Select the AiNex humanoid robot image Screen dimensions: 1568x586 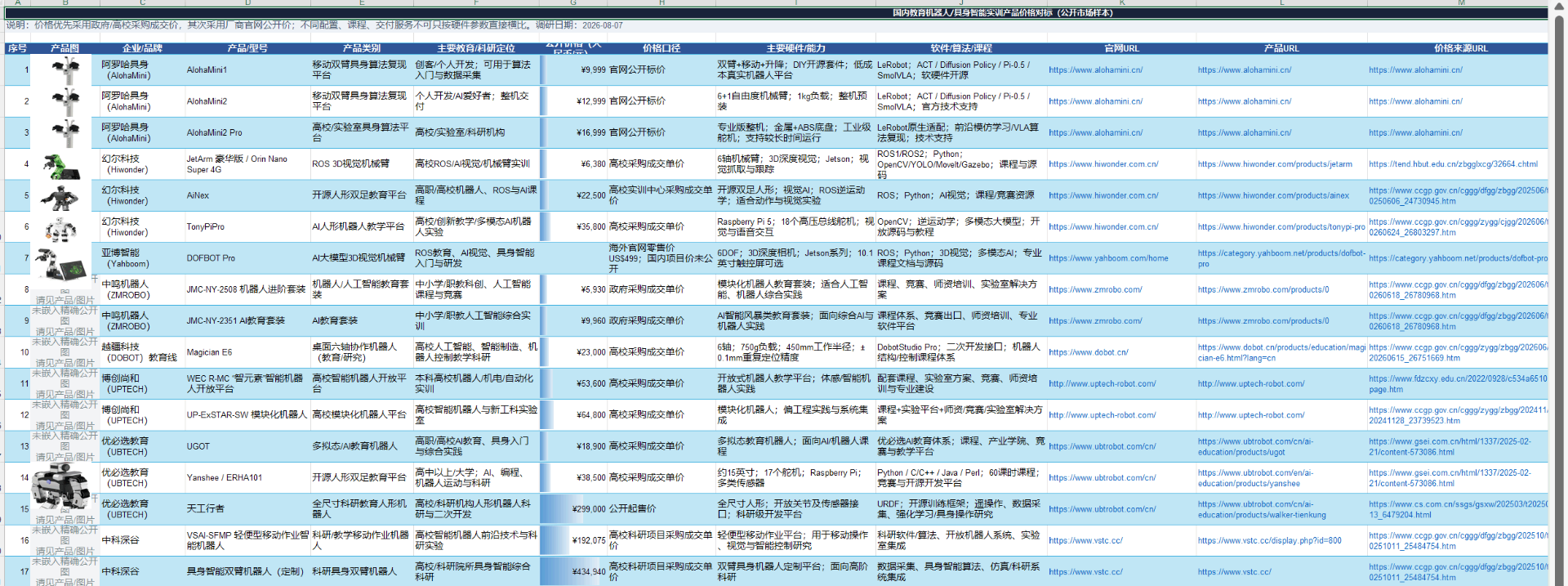point(60,198)
